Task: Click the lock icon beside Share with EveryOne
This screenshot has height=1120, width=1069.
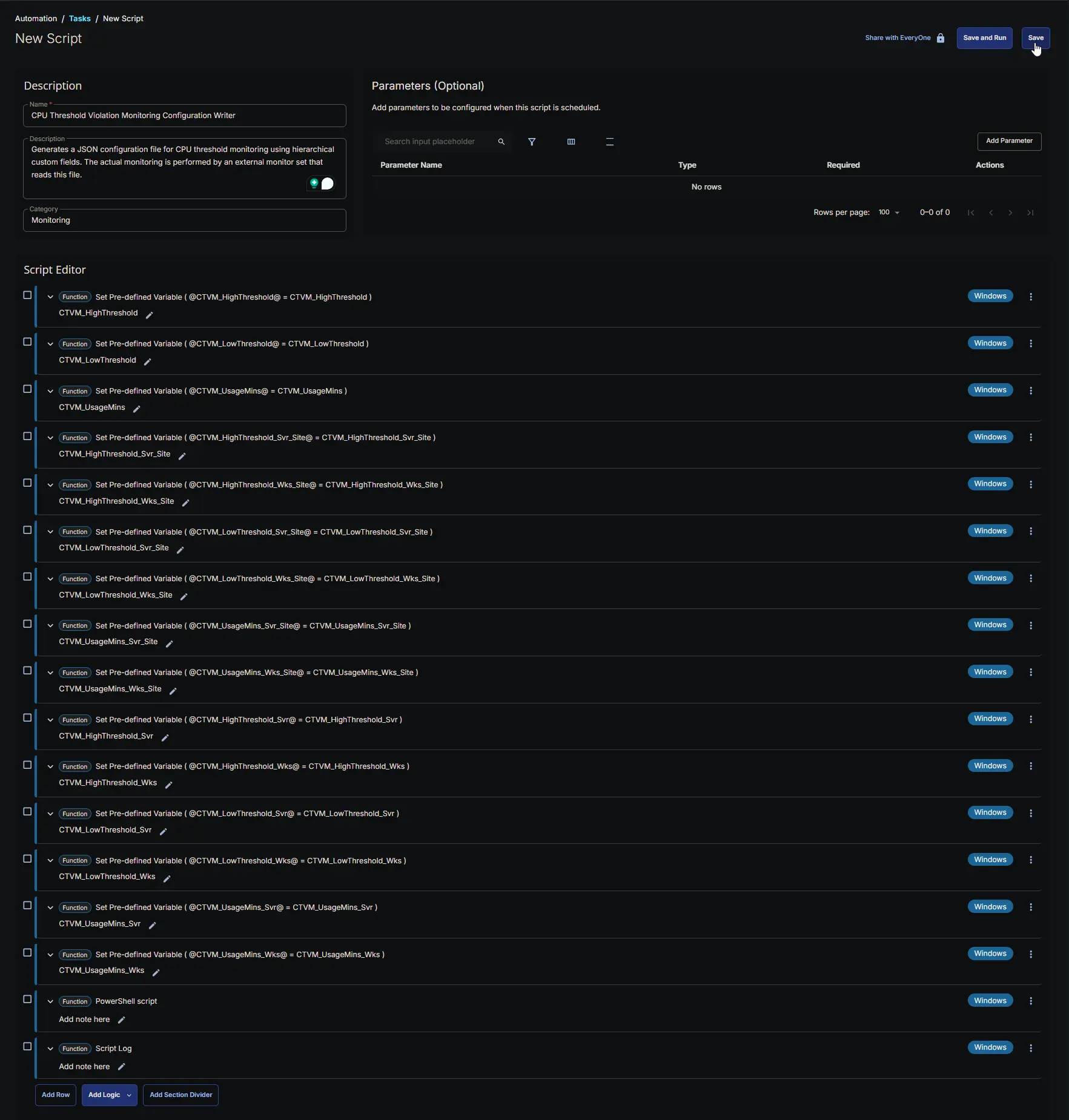Action: pyautogui.click(x=941, y=38)
